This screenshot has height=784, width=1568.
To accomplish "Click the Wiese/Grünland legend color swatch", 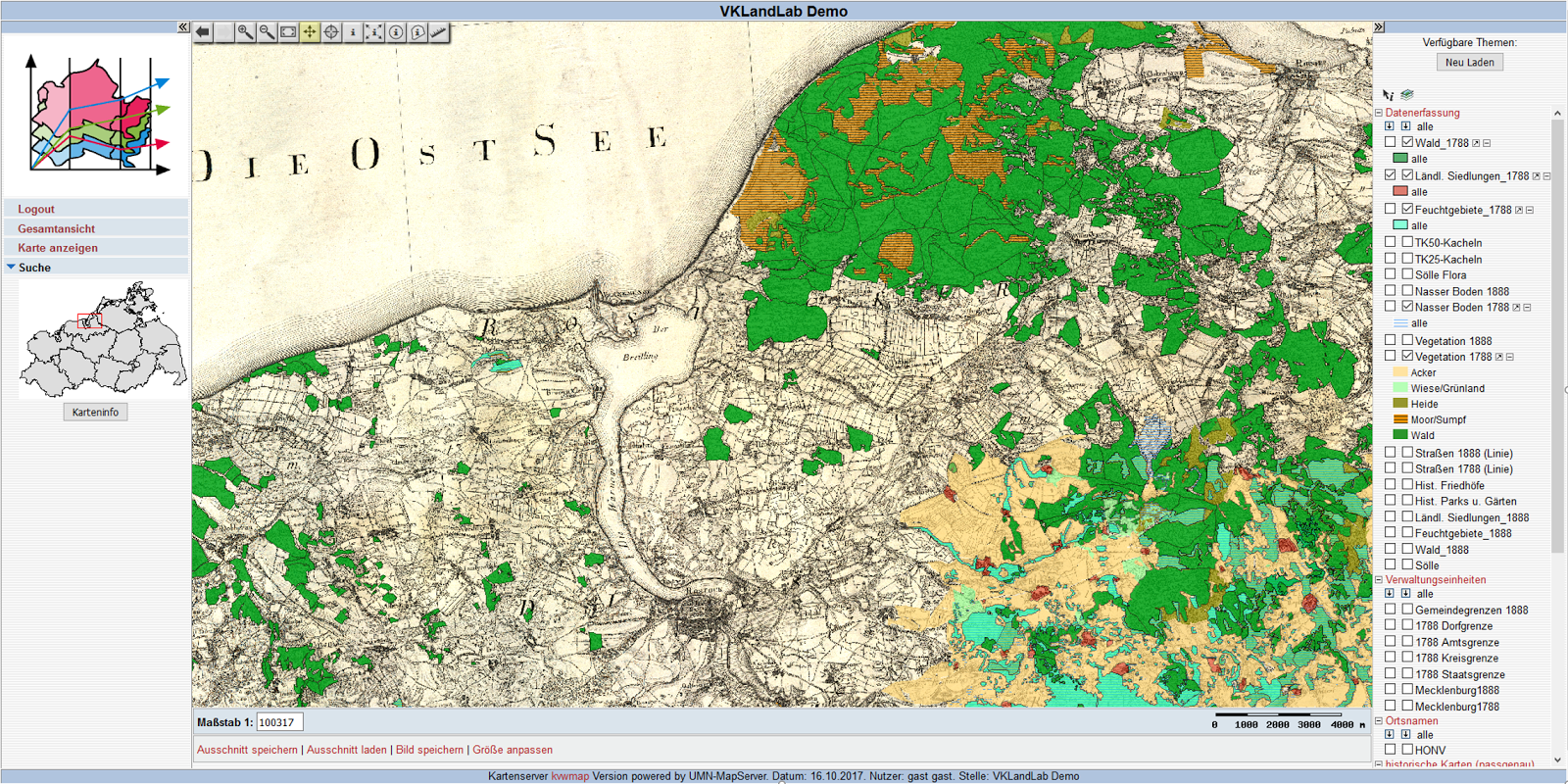I will pyautogui.click(x=1400, y=388).
